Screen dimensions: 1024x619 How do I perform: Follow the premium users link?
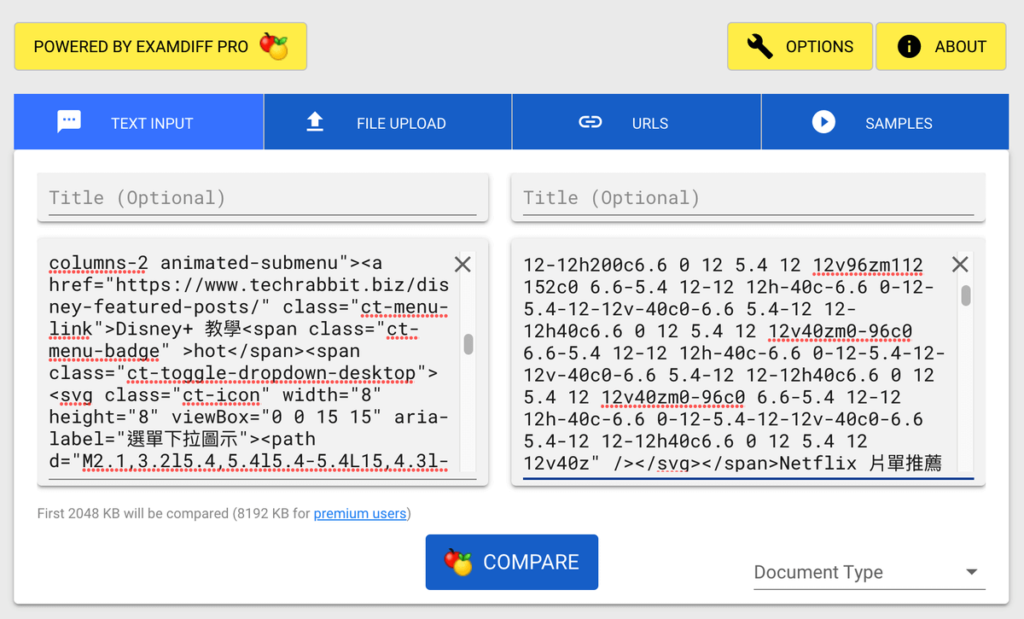tap(360, 513)
